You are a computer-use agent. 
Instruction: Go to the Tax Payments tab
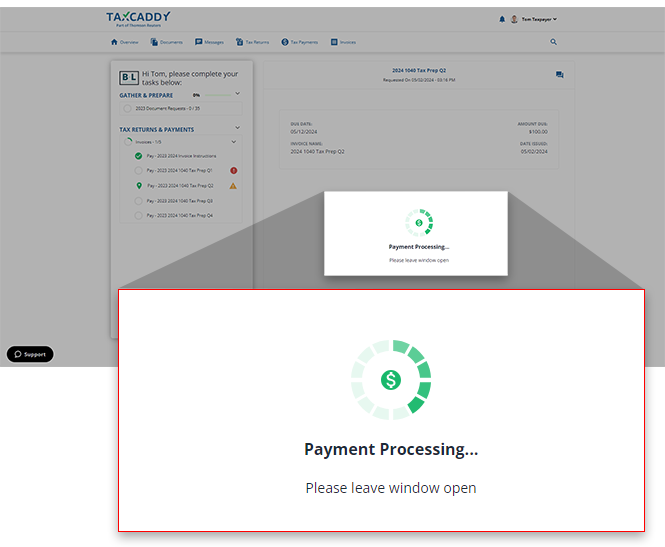point(300,42)
